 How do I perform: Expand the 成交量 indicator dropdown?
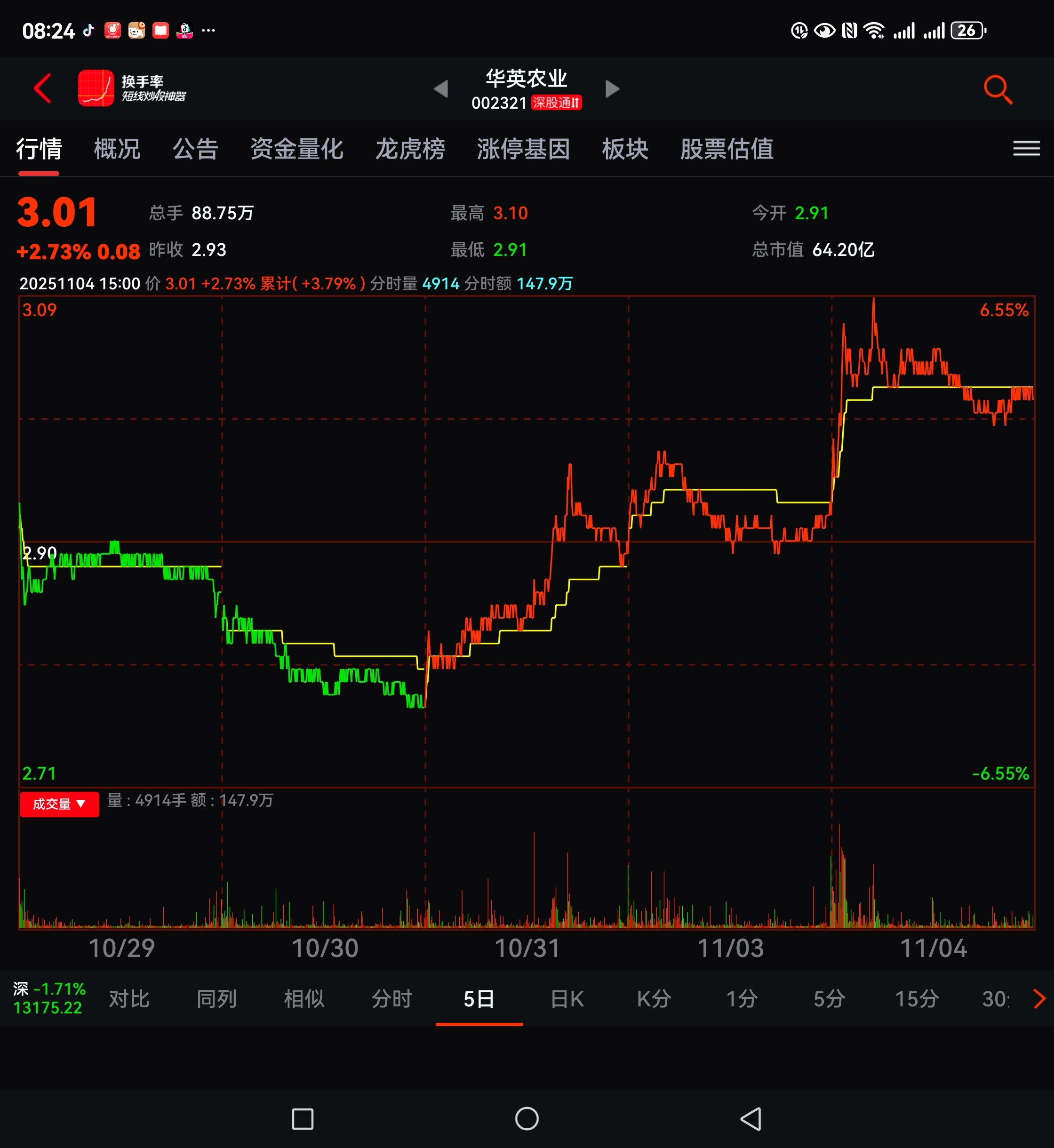pyautogui.click(x=59, y=804)
